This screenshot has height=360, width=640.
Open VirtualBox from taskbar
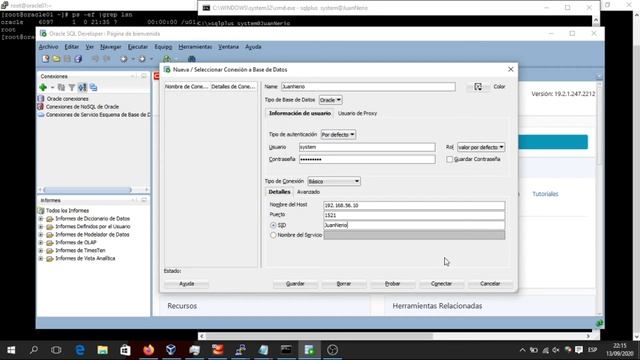click(x=171, y=350)
